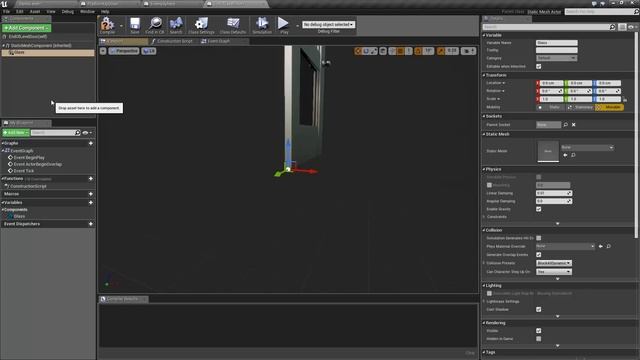Add new macro with plus icon
Screen dimensions: 640x360
(91, 194)
